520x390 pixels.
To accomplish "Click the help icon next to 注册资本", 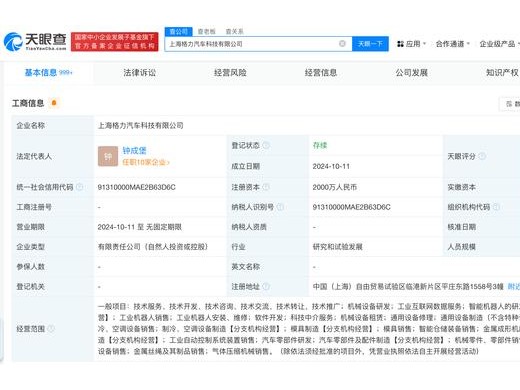I will click(266, 187).
